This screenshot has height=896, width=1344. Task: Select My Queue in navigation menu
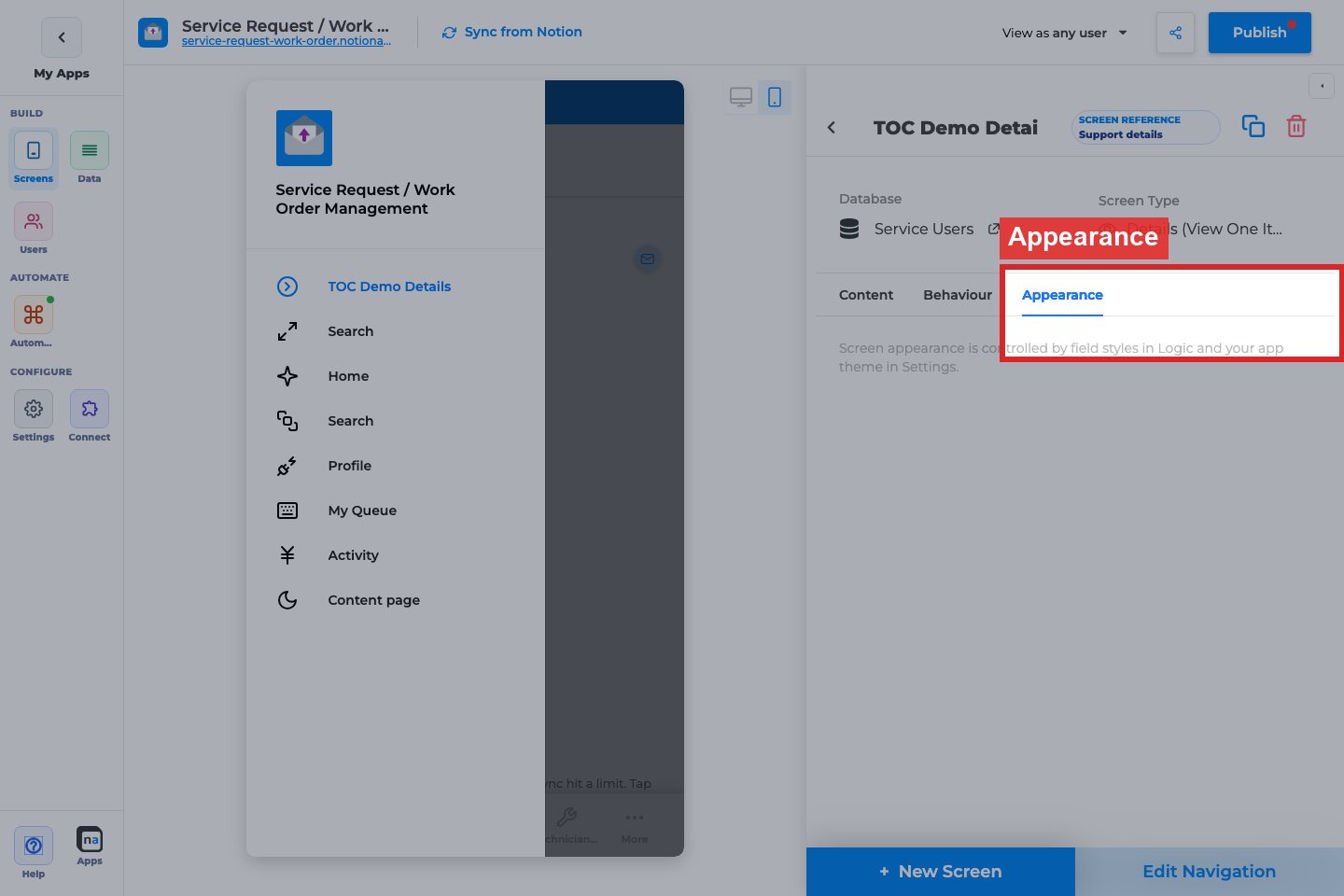(396, 511)
